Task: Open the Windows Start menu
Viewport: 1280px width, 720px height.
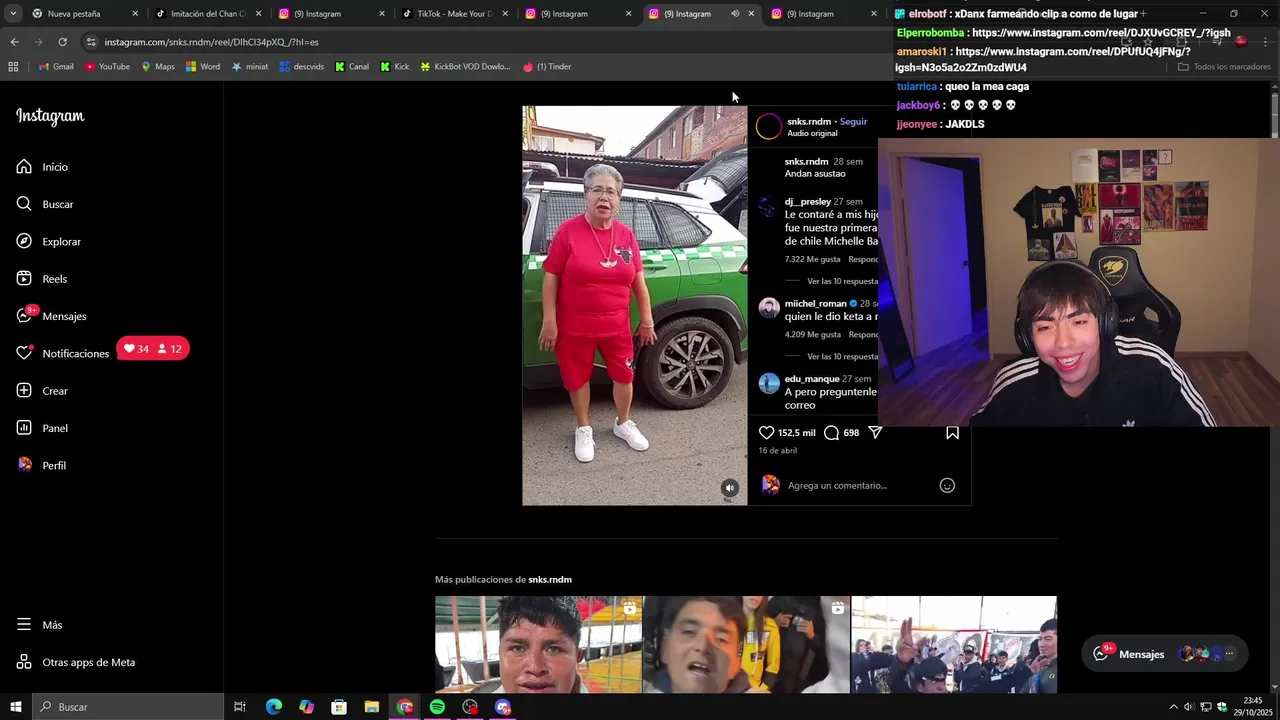Action: 15,707
